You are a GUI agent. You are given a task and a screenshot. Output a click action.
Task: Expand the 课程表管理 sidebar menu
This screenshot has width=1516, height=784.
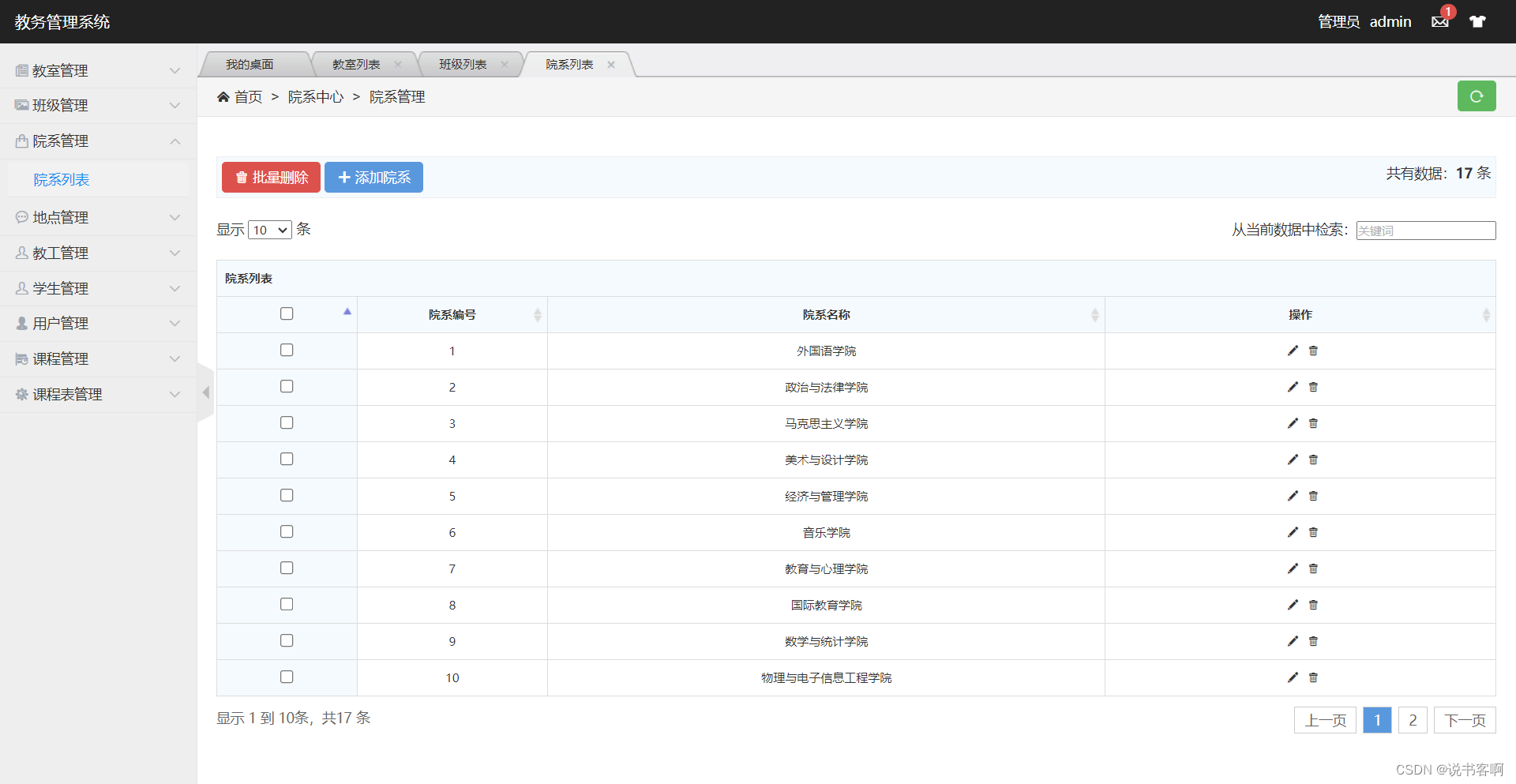point(98,394)
